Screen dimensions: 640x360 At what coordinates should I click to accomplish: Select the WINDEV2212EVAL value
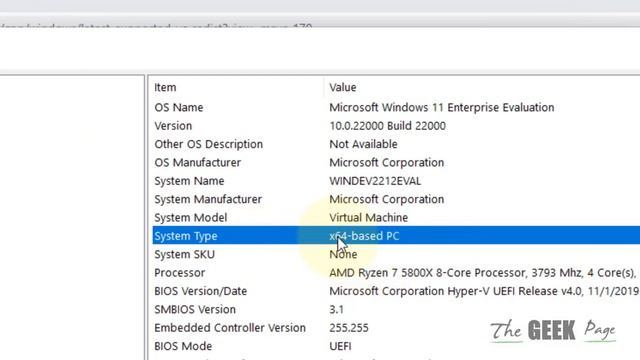[x=375, y=181]
